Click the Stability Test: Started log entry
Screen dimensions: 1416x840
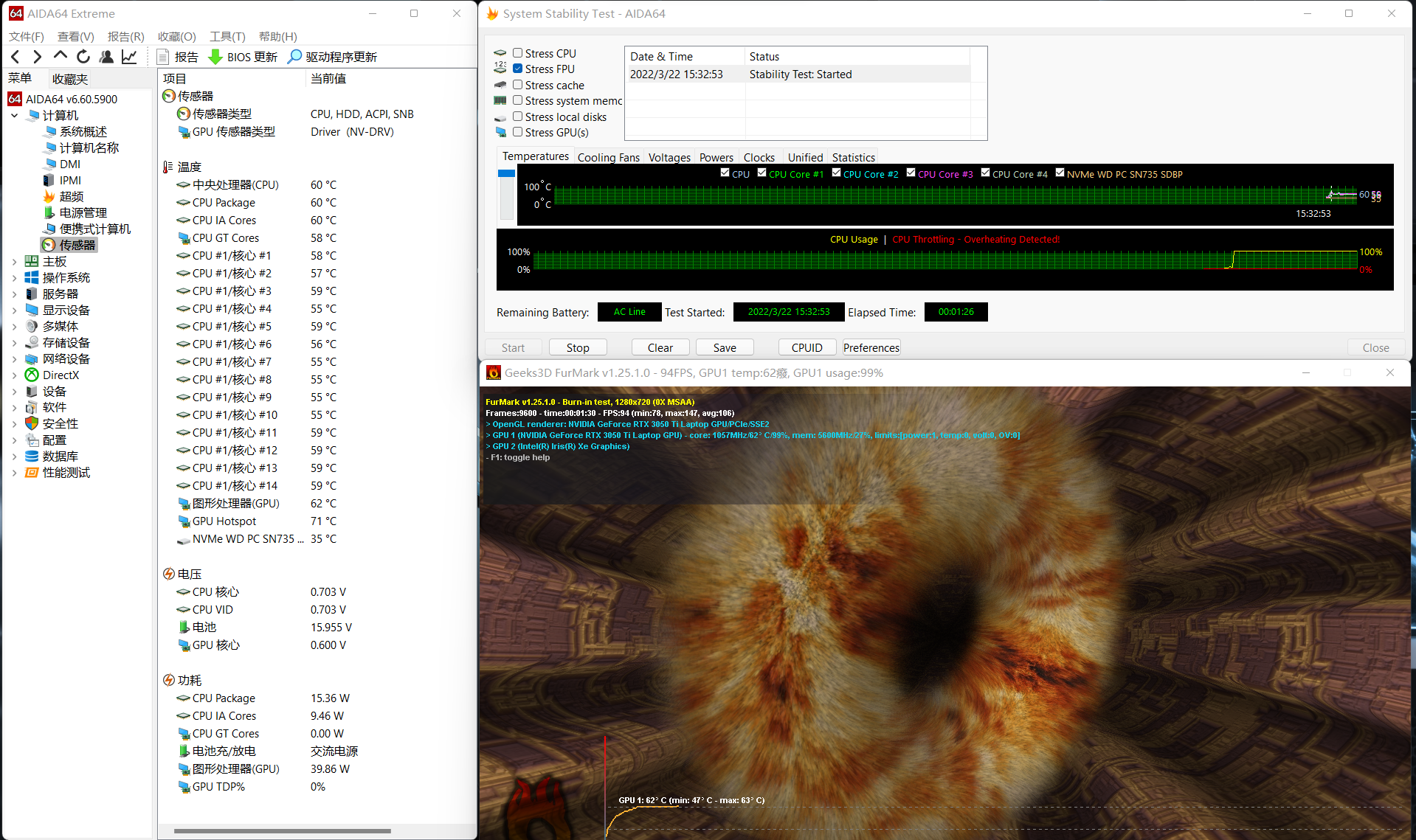coord(798,74)
